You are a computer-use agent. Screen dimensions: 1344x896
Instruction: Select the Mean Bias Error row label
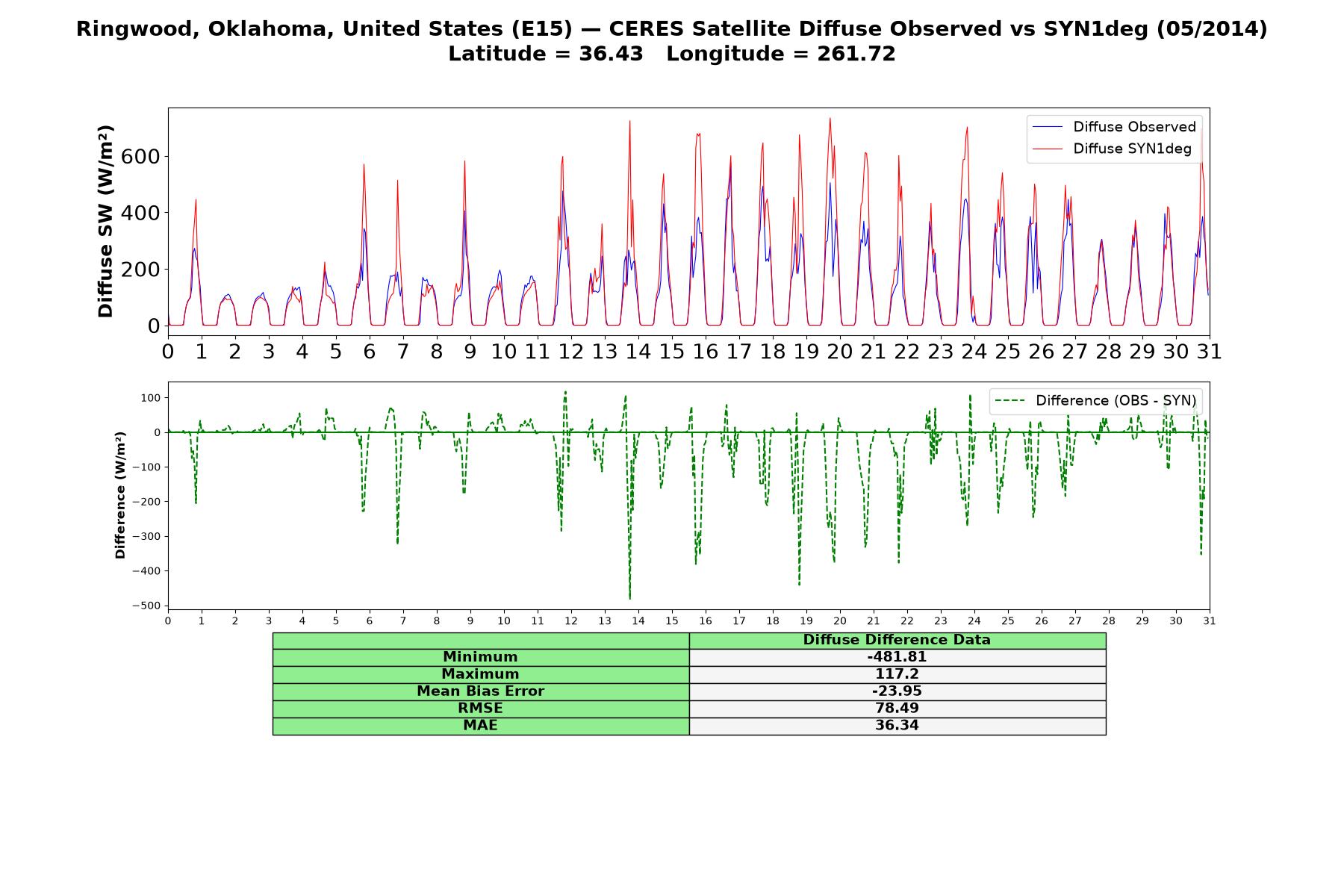pos(481,691)
